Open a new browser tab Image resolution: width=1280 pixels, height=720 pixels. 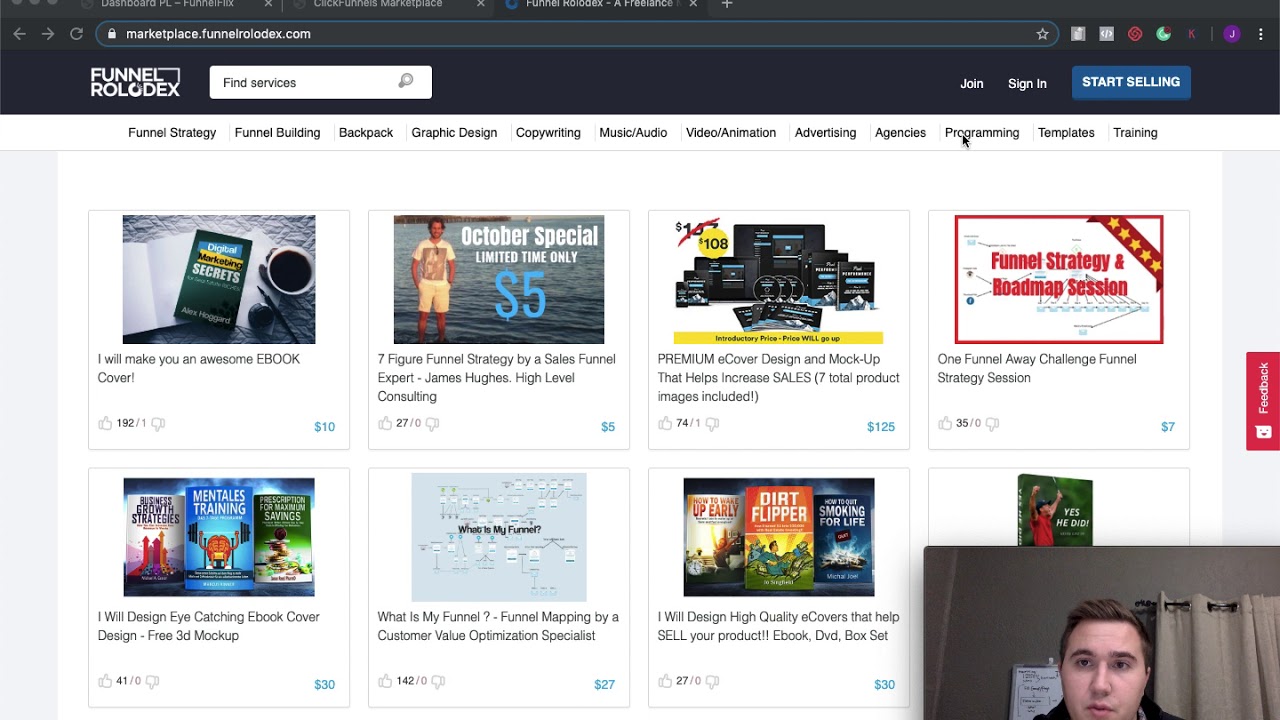click(727, 4)
